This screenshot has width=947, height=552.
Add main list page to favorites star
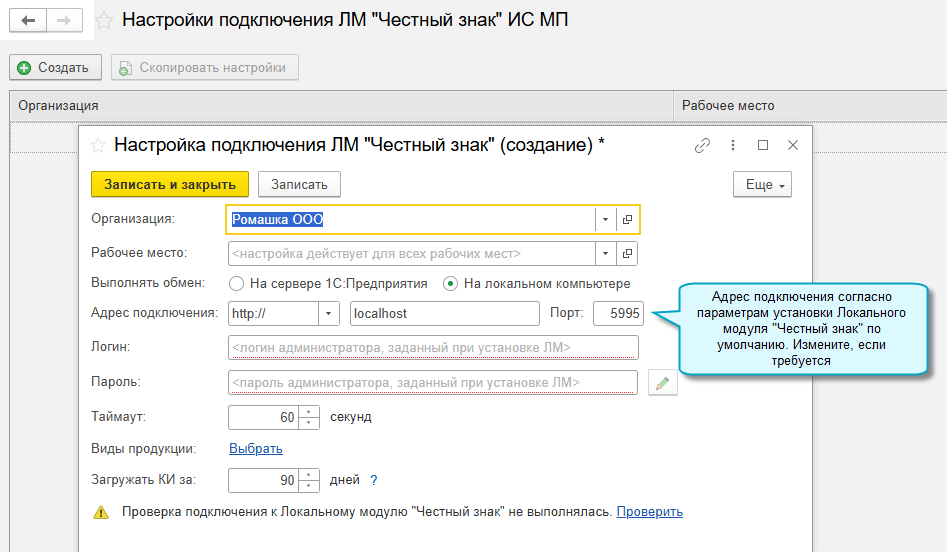pos(103,20)
